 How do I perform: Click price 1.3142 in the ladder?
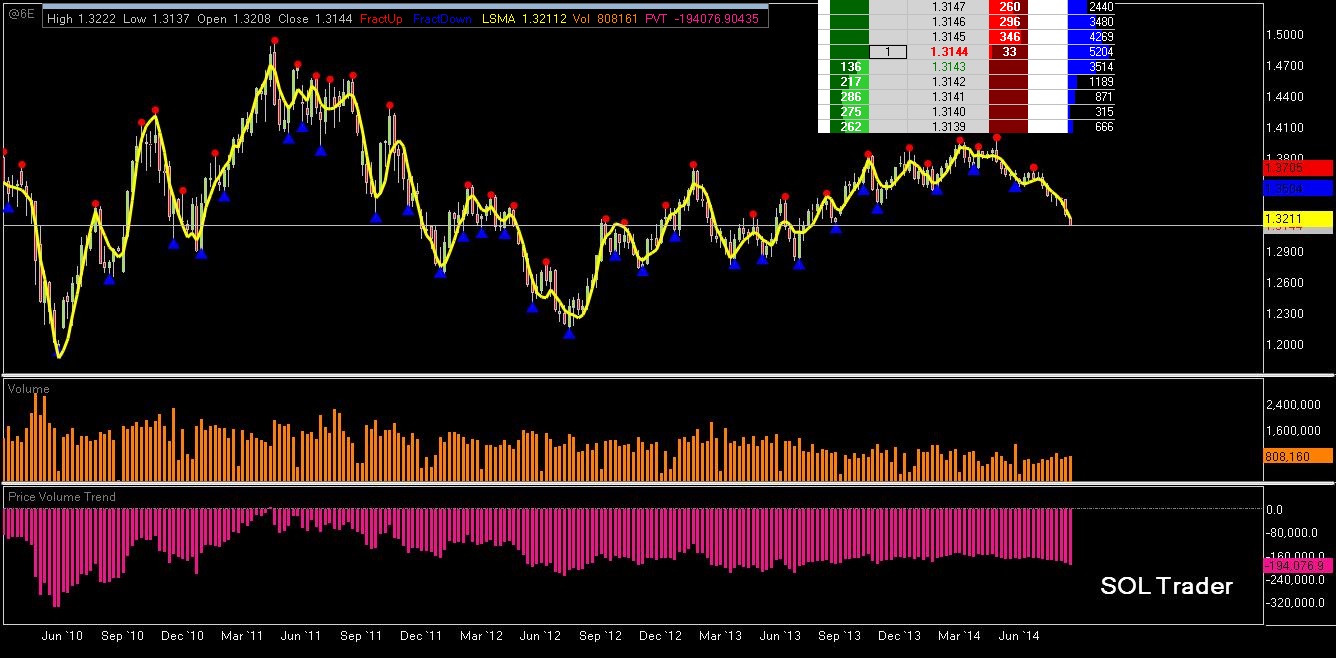(947, 81)
